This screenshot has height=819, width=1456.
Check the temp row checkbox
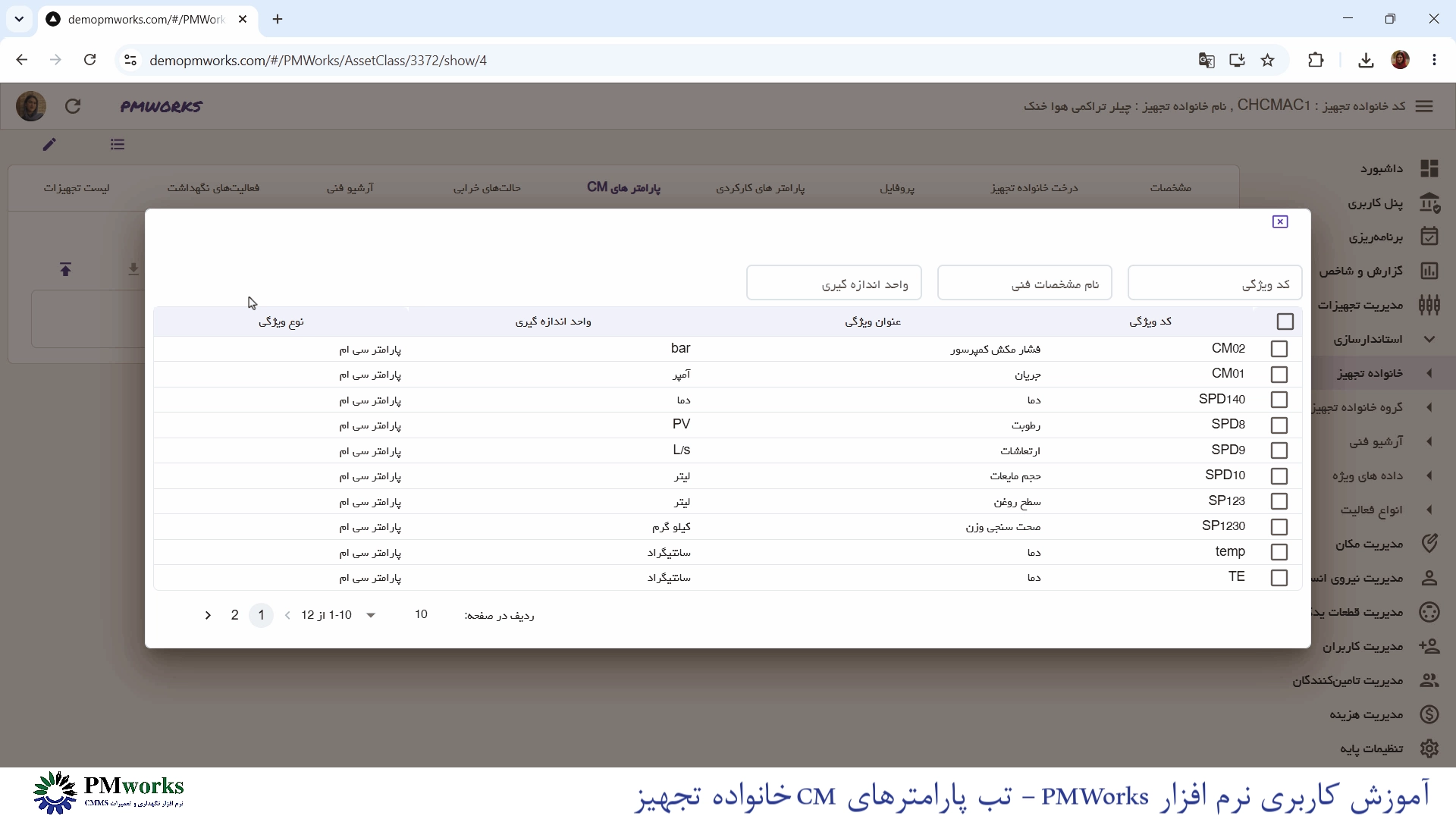(x=1279, y=552)
